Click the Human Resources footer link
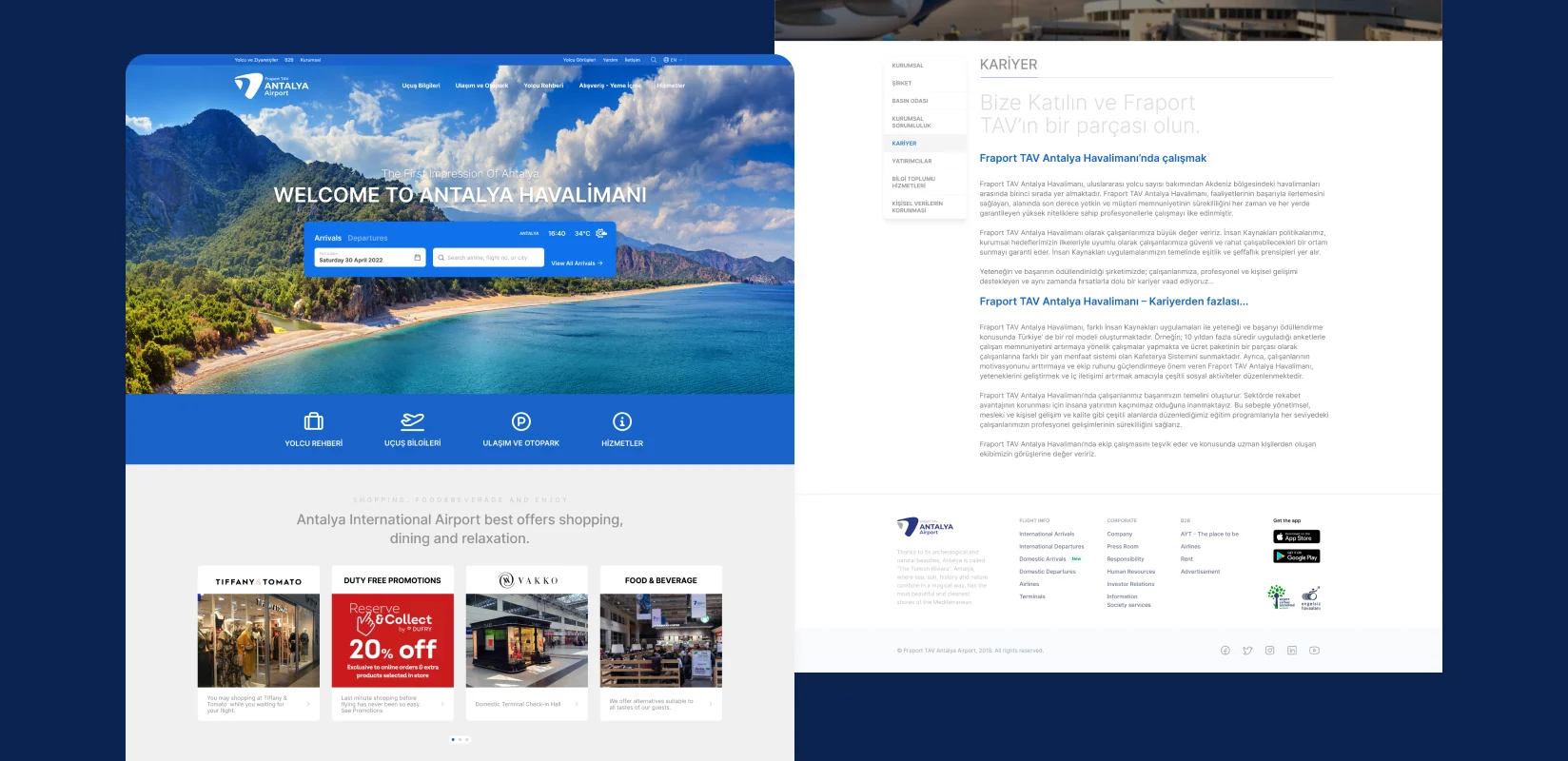The width and height of the screenshot is (1568, 761). point(1130,572)
